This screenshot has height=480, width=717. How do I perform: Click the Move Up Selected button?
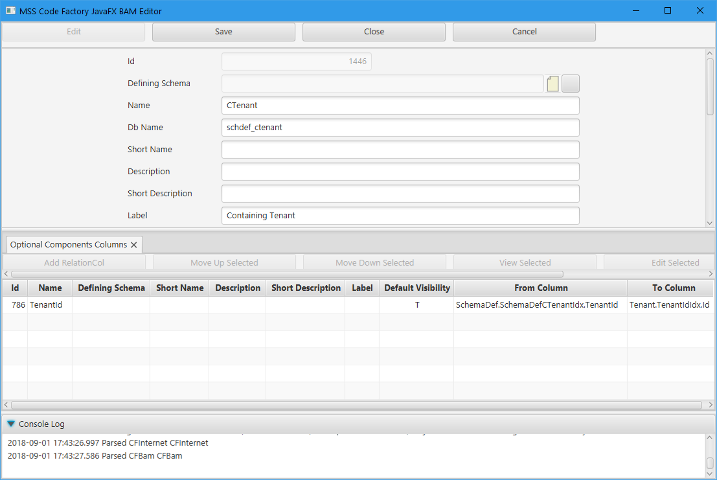[x=224, y=263]
